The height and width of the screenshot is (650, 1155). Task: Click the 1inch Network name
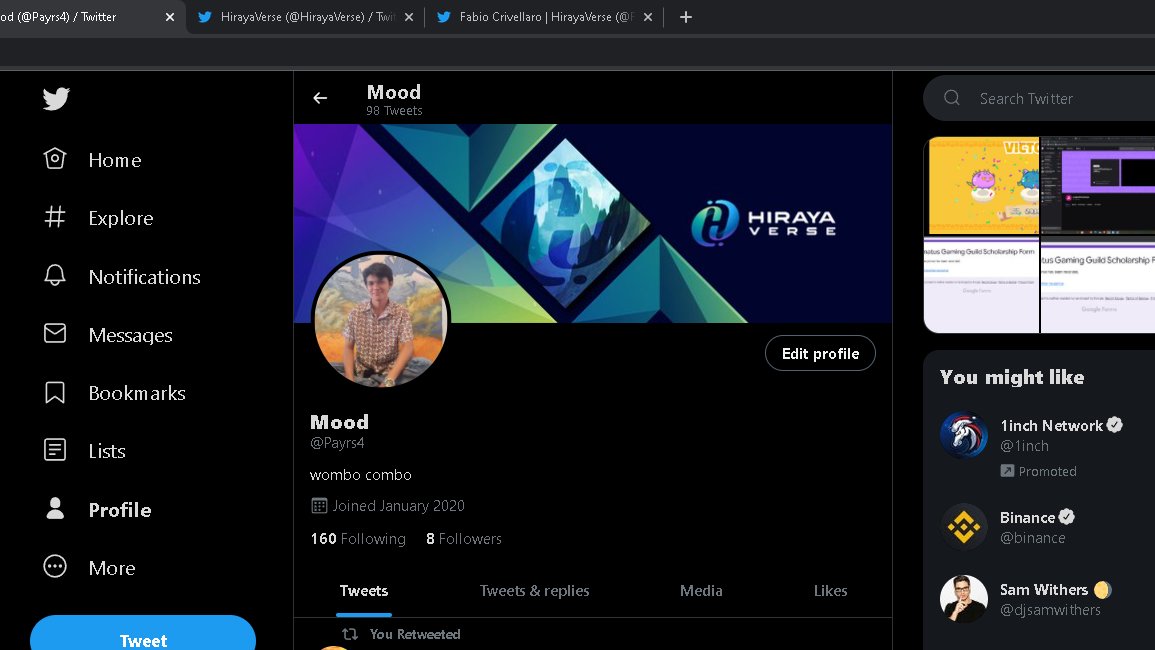coord(1051,425)
